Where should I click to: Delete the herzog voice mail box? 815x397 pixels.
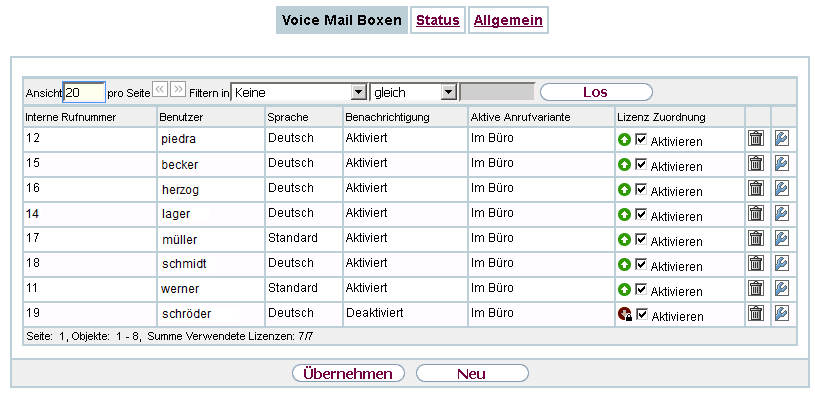(x=755, y=188)
